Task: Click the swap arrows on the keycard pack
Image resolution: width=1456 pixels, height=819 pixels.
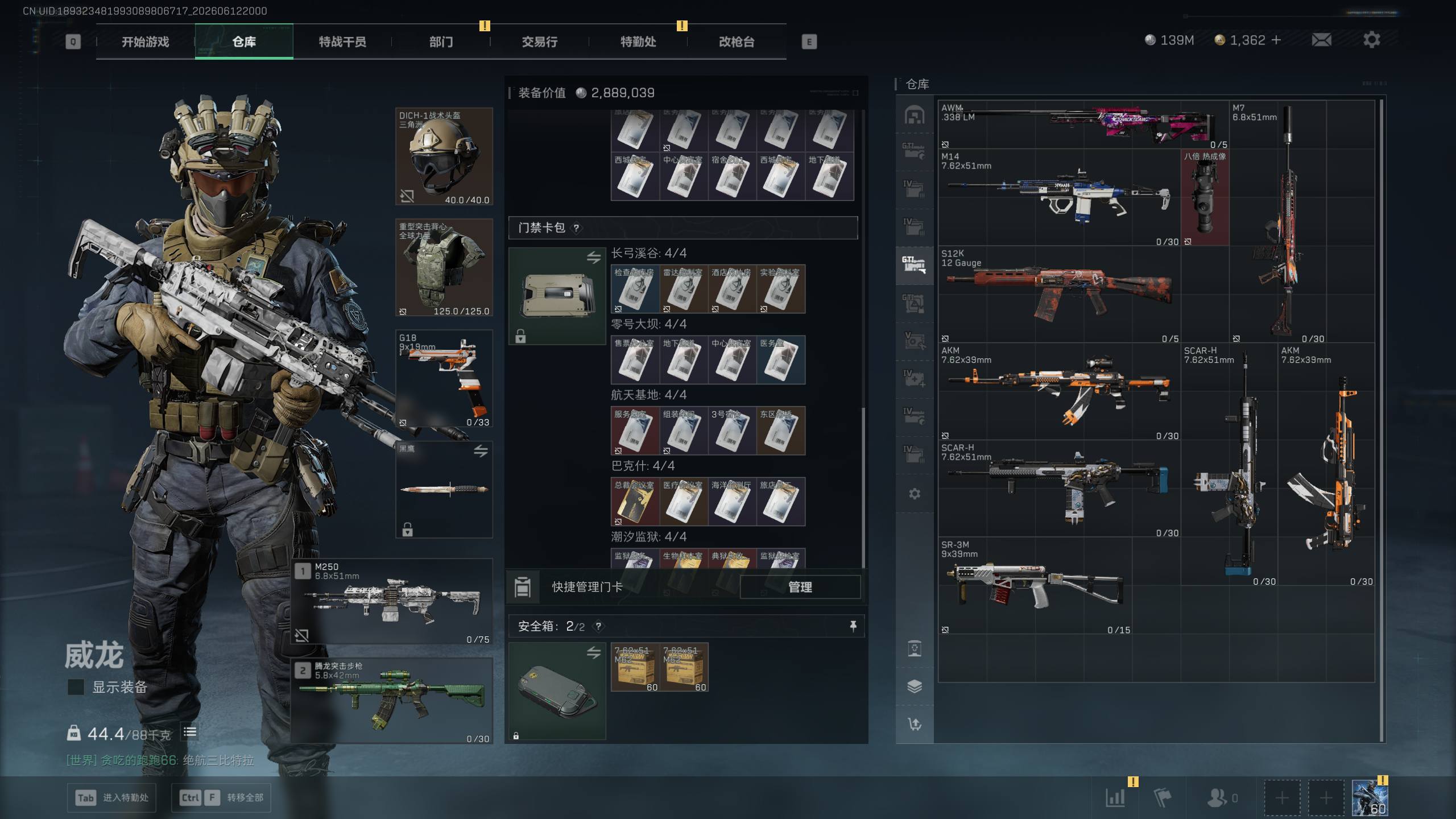Action: [x=593, y=258]
